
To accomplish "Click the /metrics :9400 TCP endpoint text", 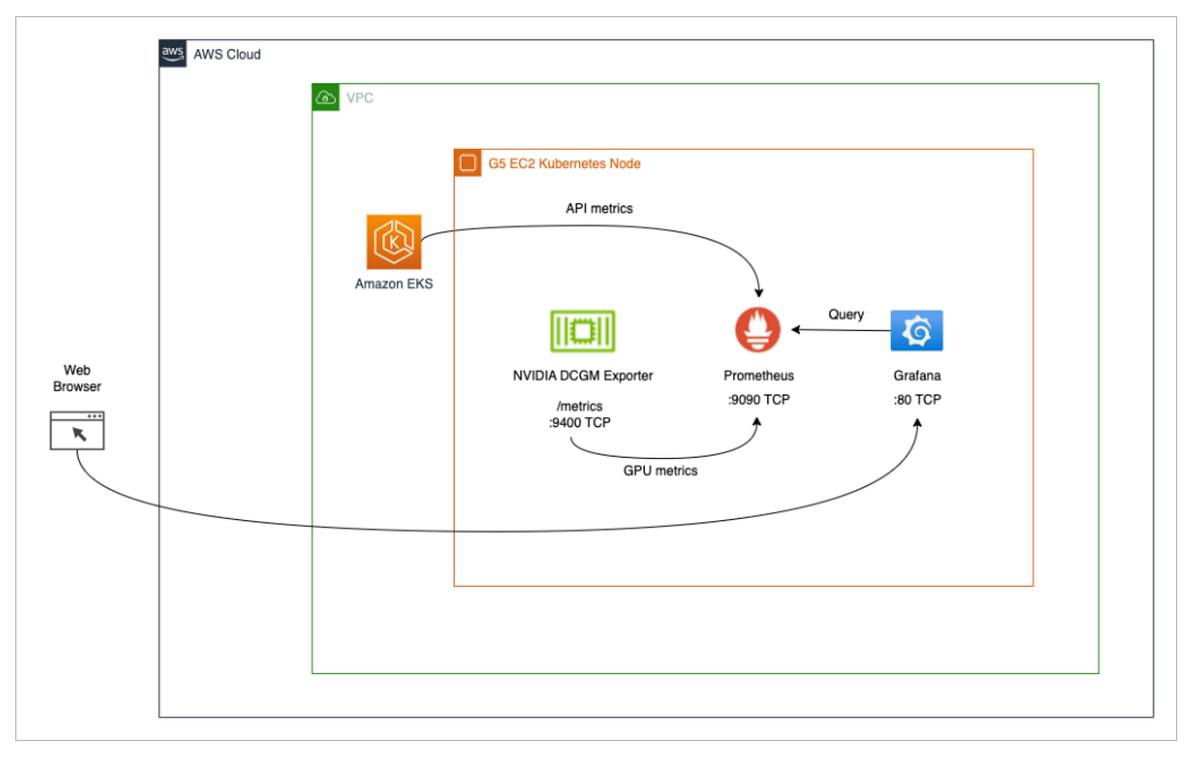I will tap(581, 414).
